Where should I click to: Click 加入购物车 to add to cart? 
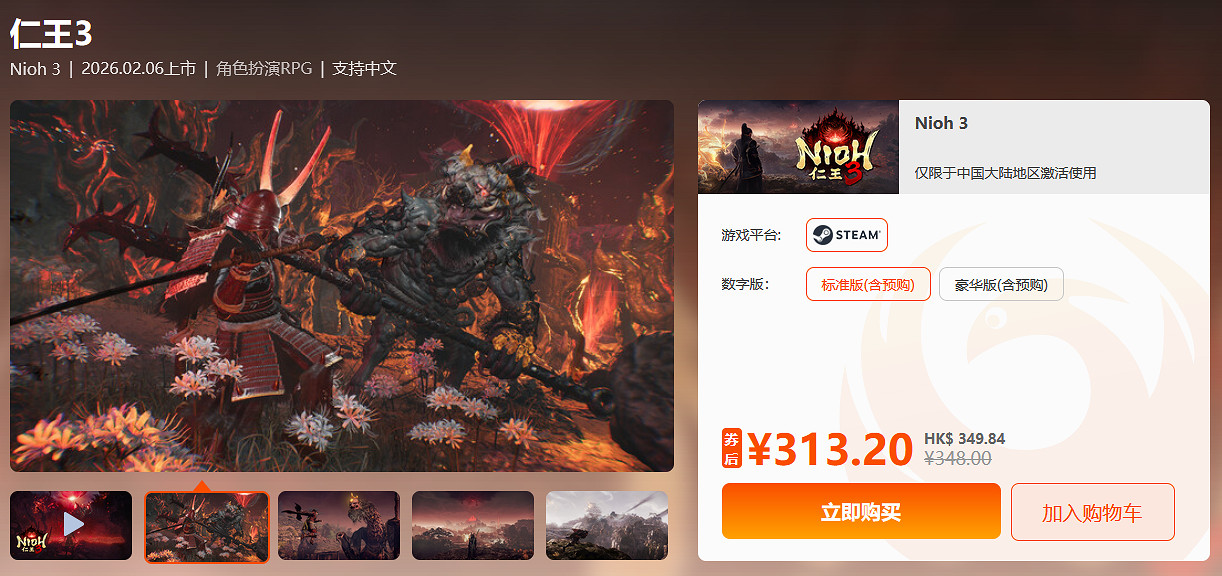pos(1092,512)
